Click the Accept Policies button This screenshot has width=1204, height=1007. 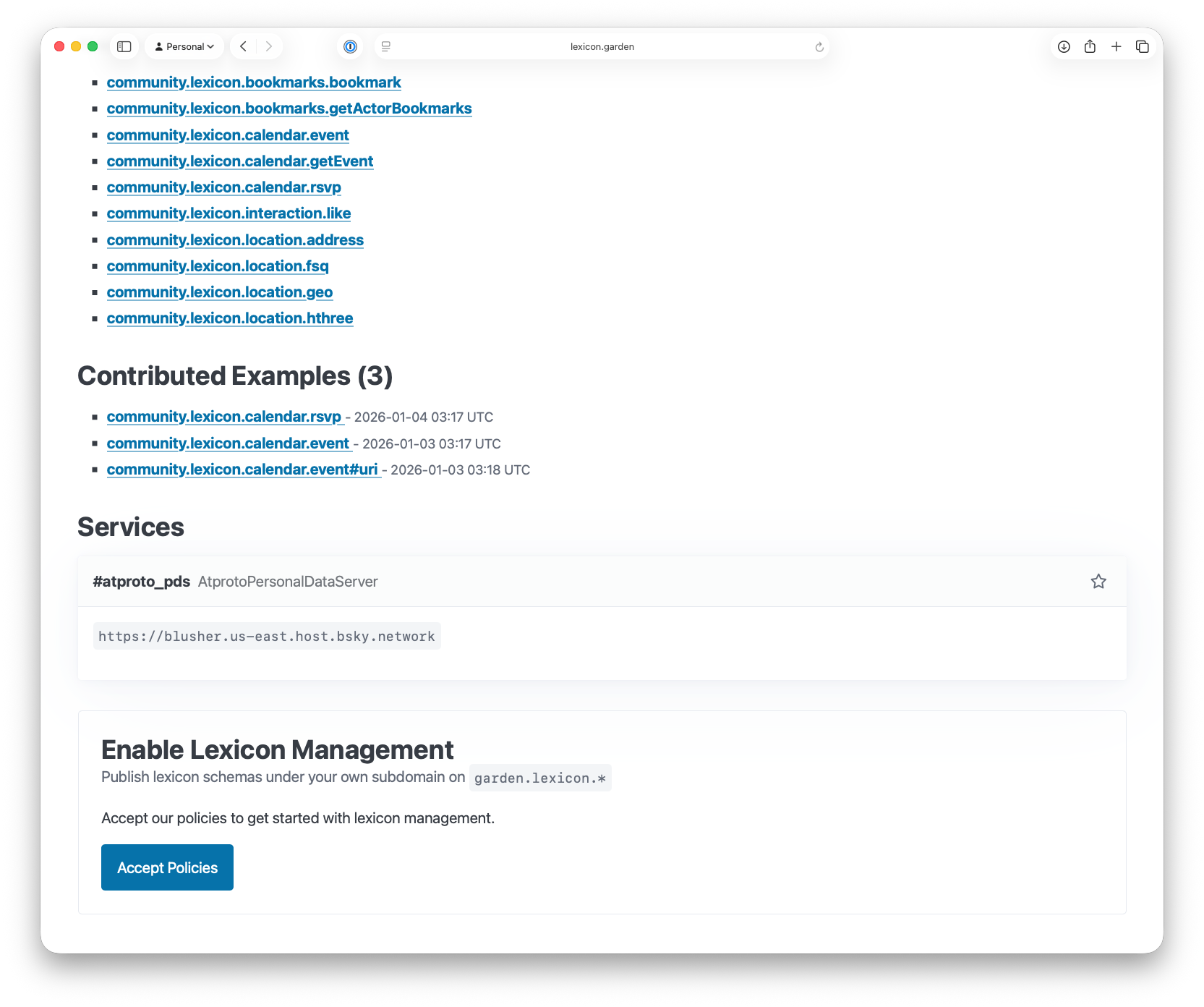click(167, 867)
